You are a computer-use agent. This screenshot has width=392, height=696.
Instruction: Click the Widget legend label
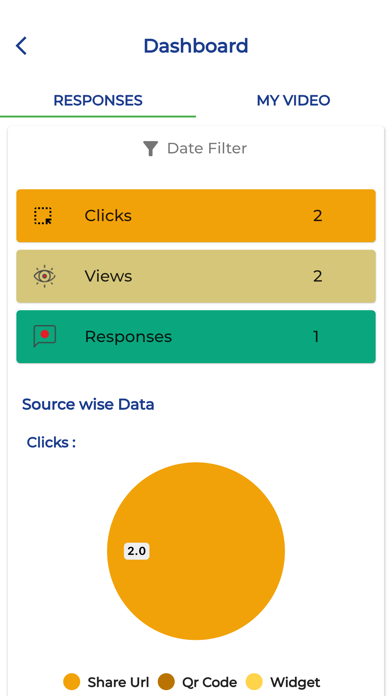295,682
